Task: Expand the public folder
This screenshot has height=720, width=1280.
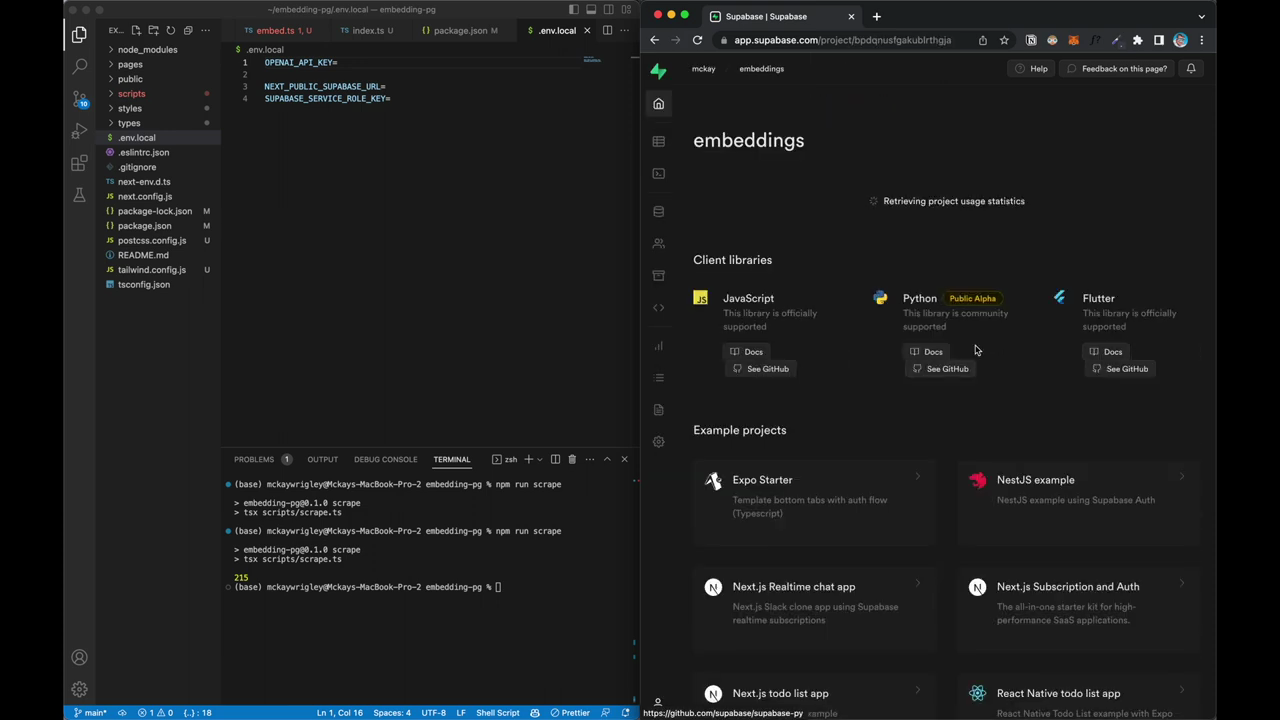Action: click(130, 79)
